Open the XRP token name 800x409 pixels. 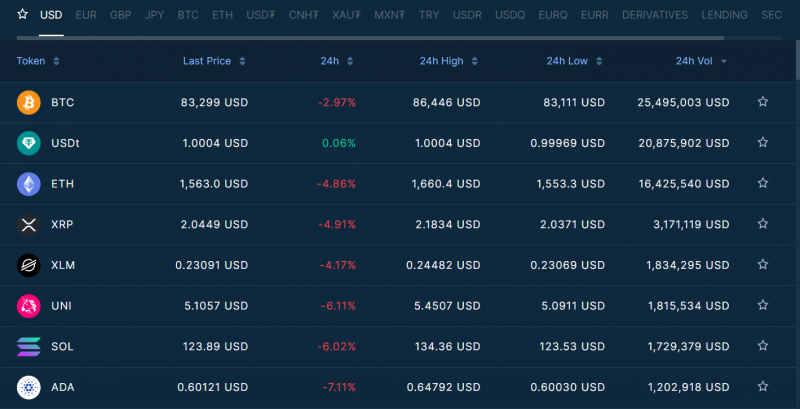pos(62,224)
